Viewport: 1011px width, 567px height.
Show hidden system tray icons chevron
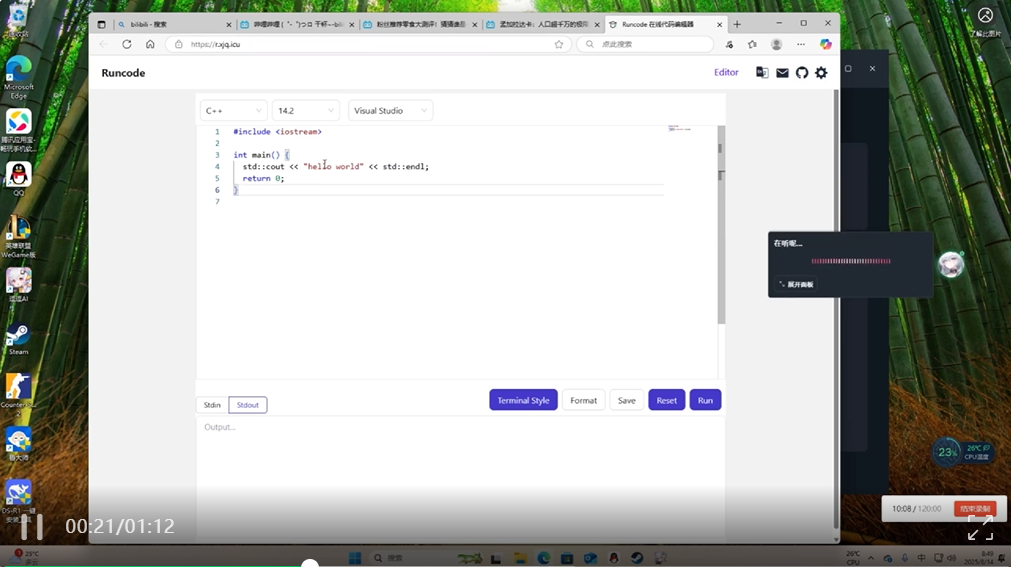point(871,558)
